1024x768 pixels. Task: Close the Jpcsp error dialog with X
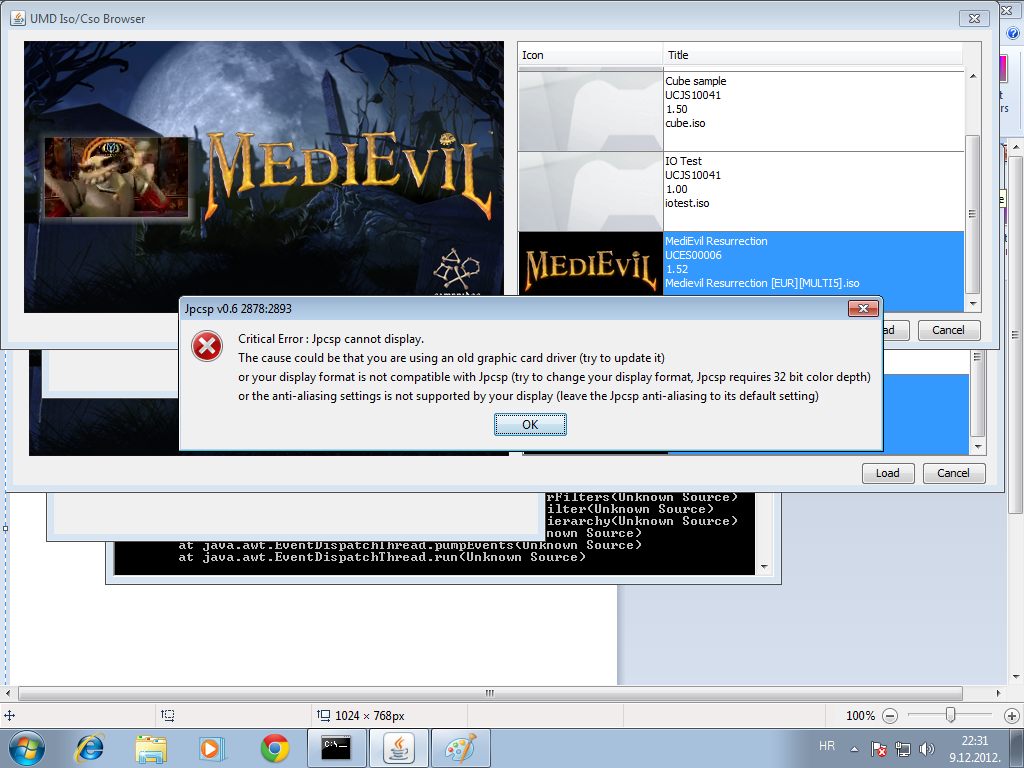coord(863,308)
